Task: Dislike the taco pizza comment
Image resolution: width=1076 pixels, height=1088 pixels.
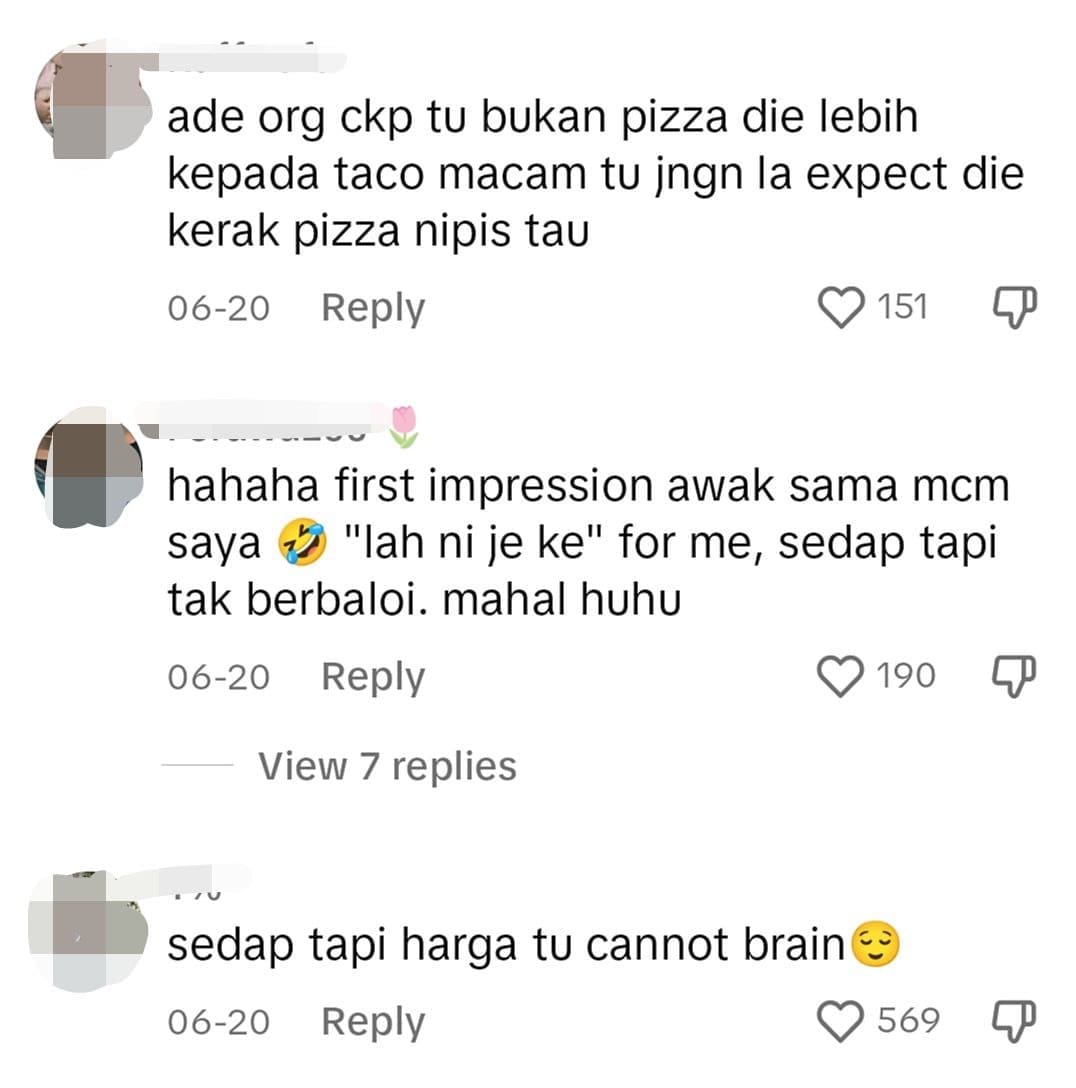Action: [x=1014, y=307]
